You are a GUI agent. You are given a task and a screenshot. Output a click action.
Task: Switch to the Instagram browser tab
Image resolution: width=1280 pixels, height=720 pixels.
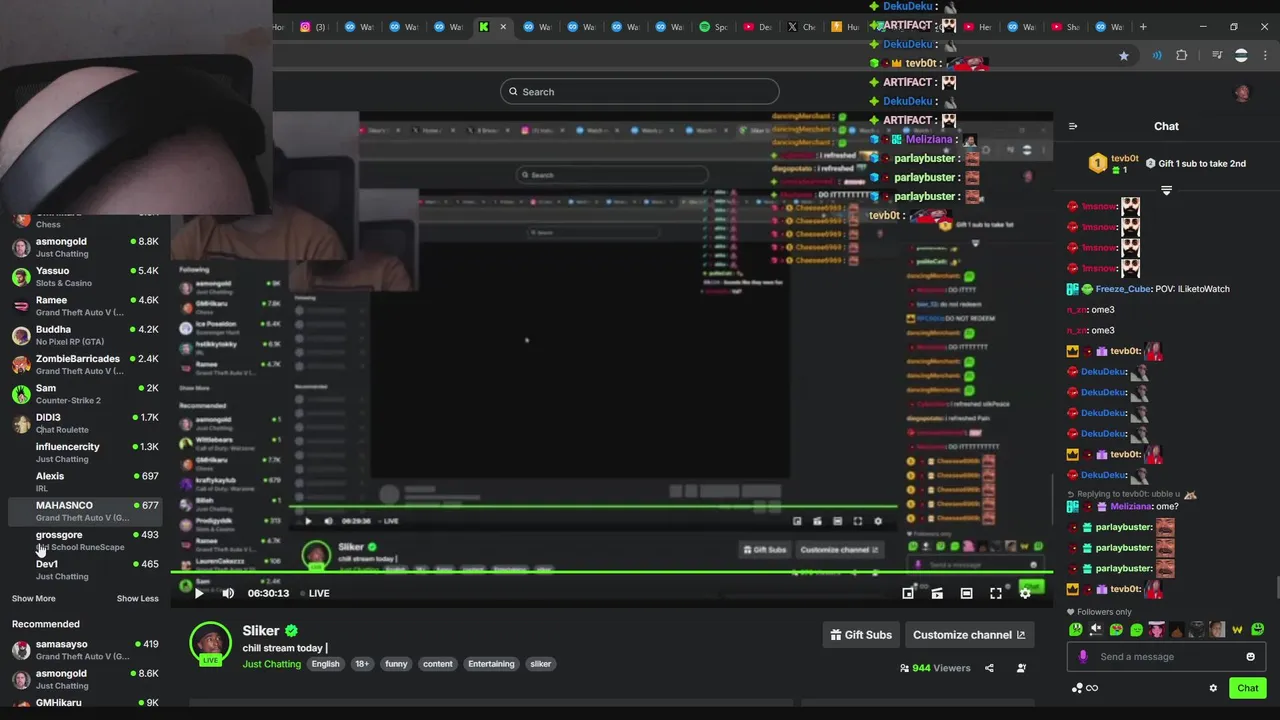[314, 27]
